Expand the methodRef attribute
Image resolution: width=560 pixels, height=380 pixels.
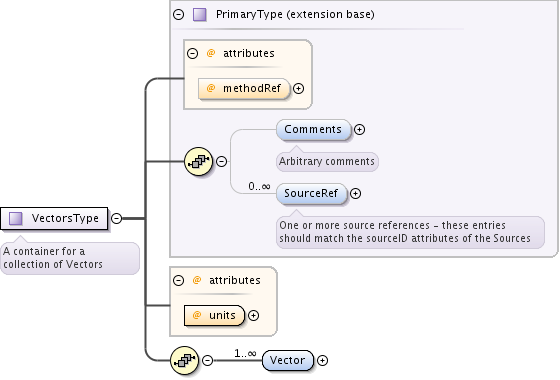[x=299, y=88]
